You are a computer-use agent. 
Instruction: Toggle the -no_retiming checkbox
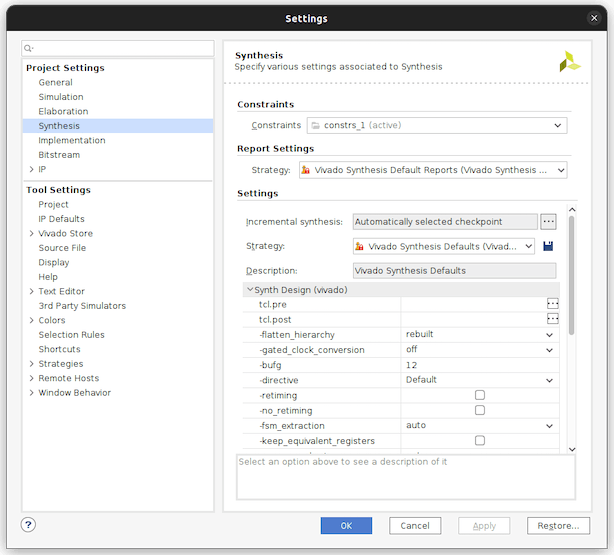(x=480, y=410)
